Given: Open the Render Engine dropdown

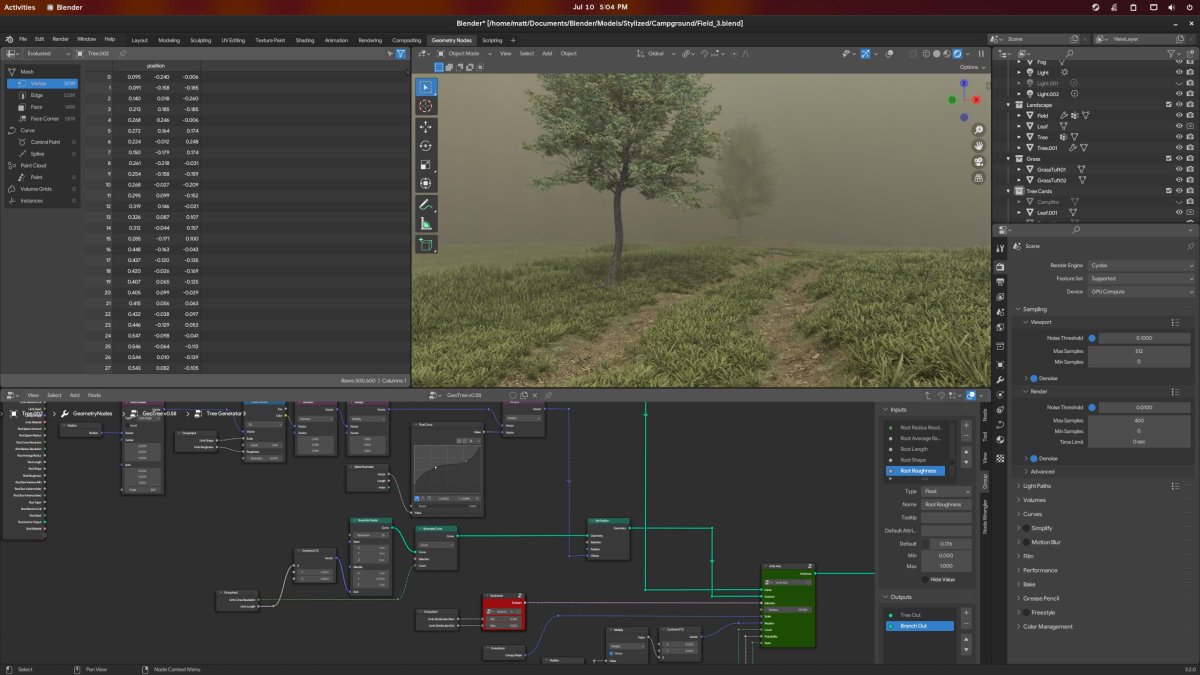Looking at the screenshot, I should tap(1141, 265).
